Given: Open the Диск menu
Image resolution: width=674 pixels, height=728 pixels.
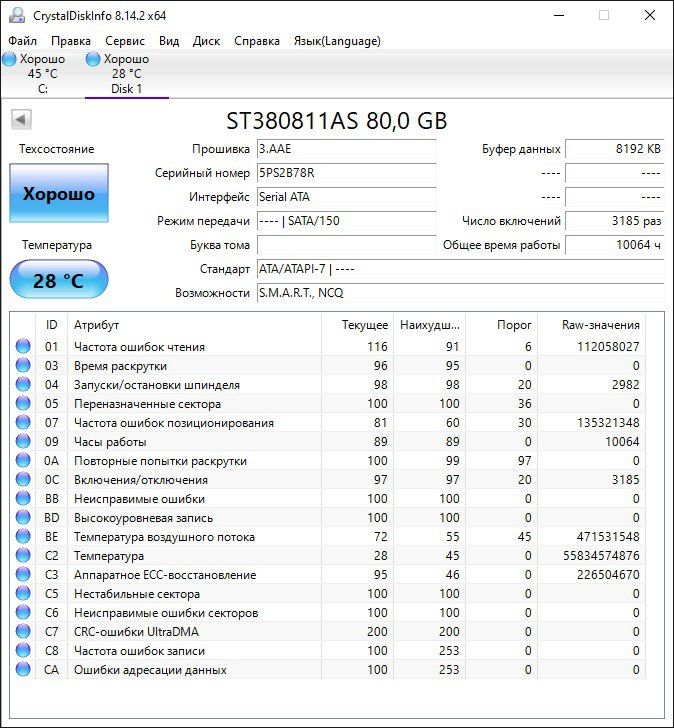Looking at the screenshot, I should click(206, 41).
